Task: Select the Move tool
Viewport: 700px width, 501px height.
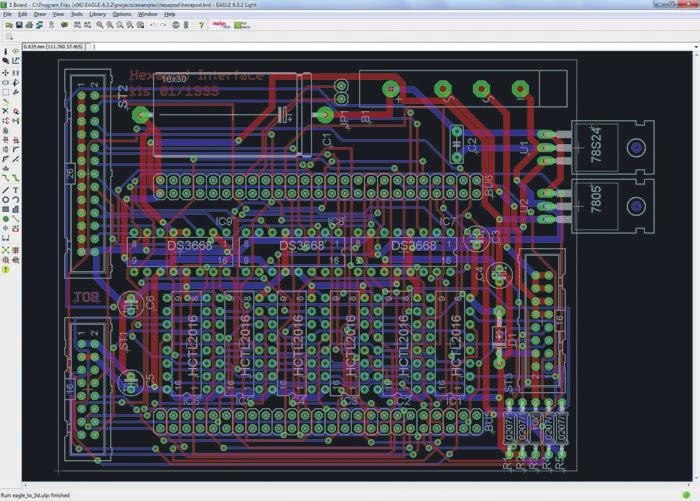Action: click(6, 72)
